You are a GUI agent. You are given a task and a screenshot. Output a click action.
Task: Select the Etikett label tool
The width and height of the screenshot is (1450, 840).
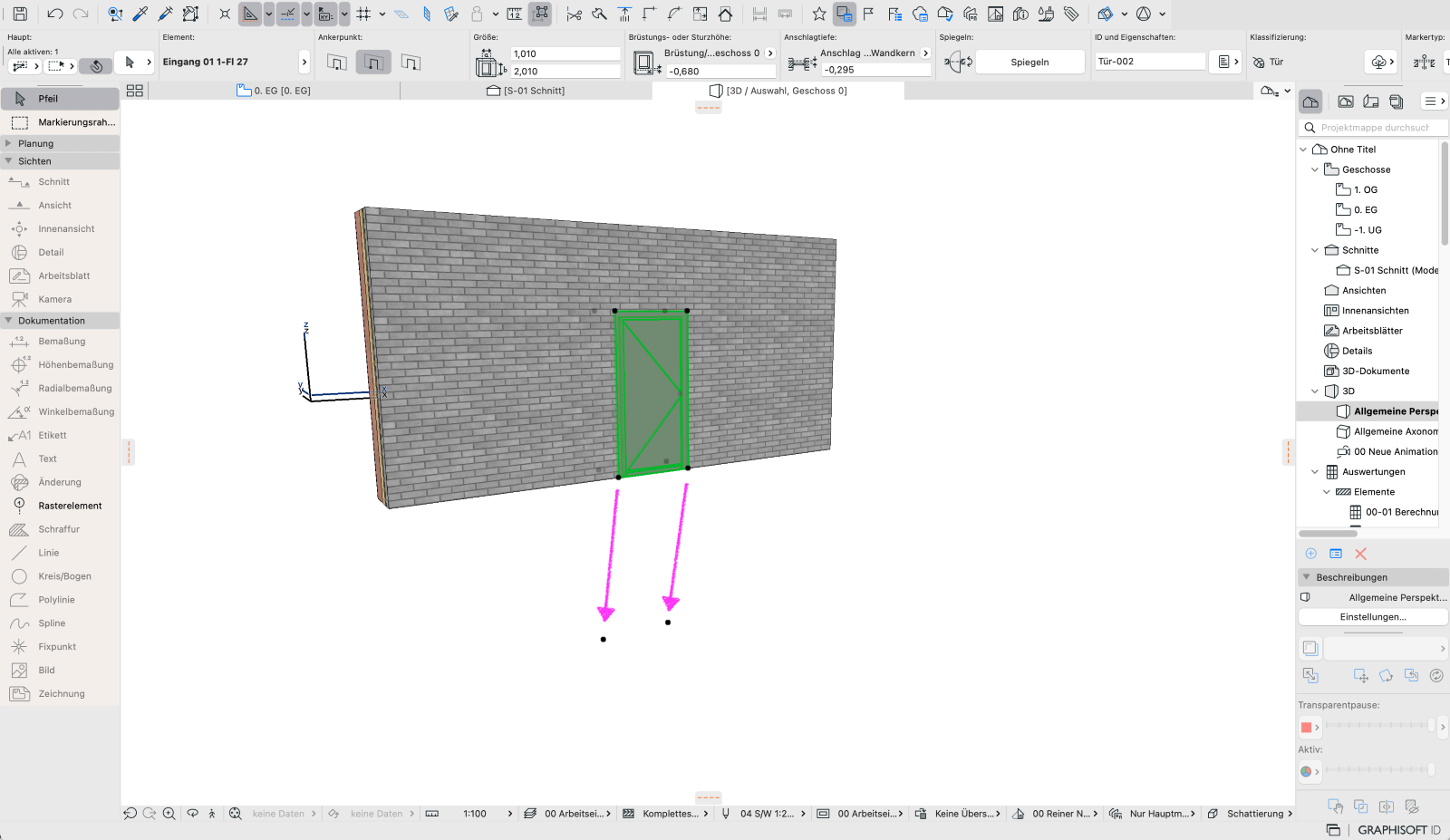coord(60,435)
